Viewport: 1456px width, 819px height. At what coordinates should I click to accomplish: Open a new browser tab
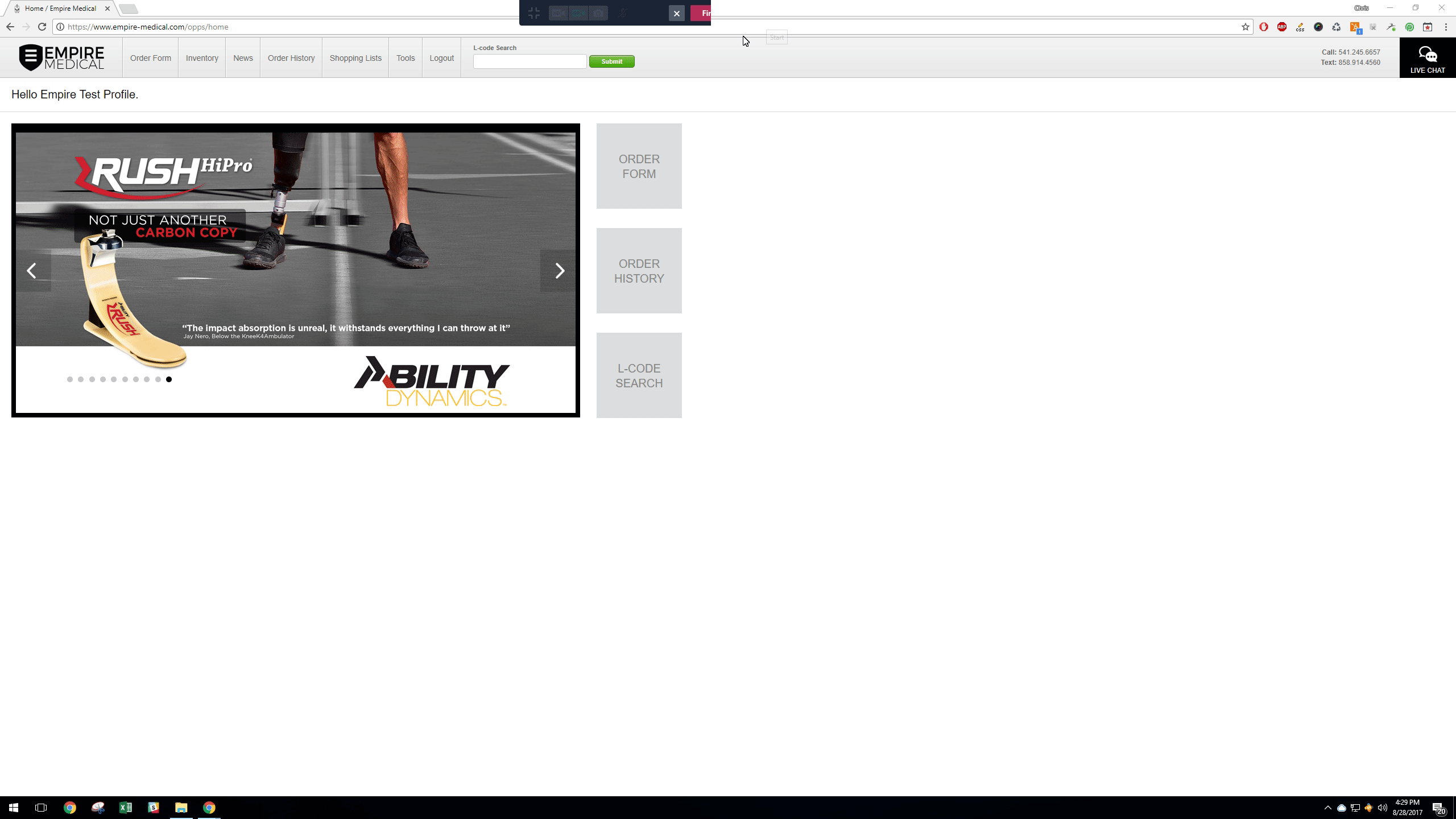[129, 9]
